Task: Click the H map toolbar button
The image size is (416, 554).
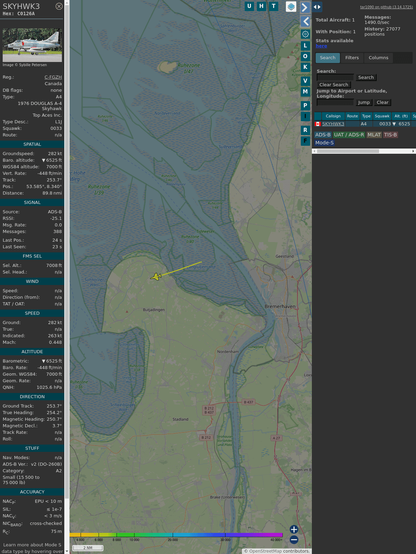Action: click(261, 6)
